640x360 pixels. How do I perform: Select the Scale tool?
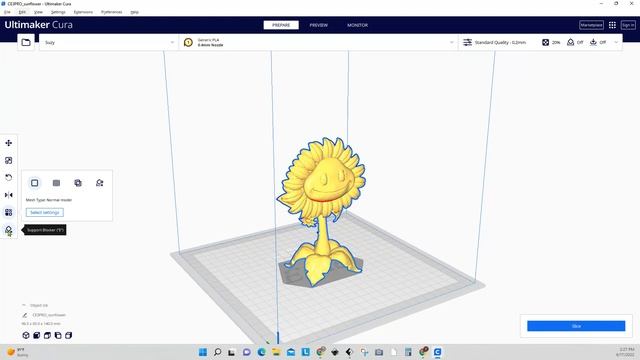(x=9, y=160)
